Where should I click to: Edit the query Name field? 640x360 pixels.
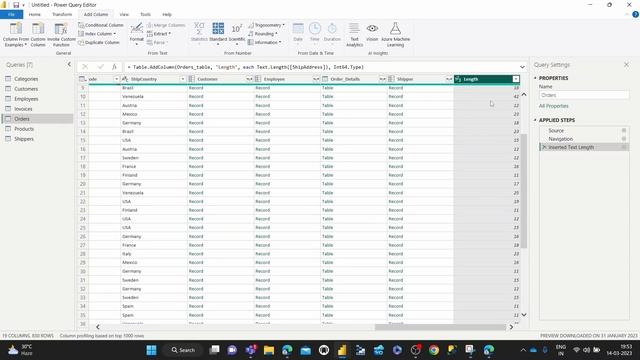[584, 95]
